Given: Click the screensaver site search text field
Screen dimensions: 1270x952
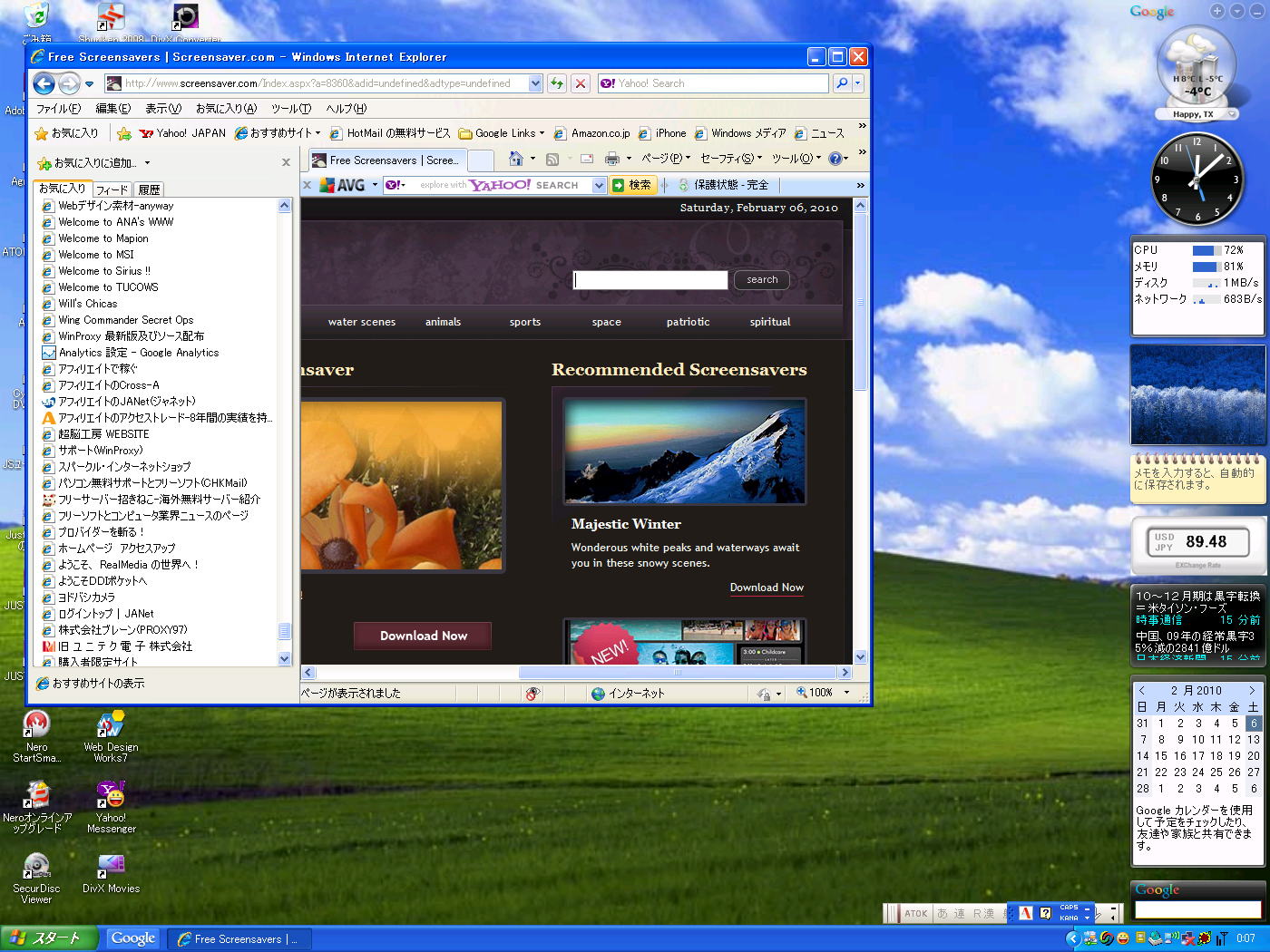Looking at the screenshot, I should [650, 280].
